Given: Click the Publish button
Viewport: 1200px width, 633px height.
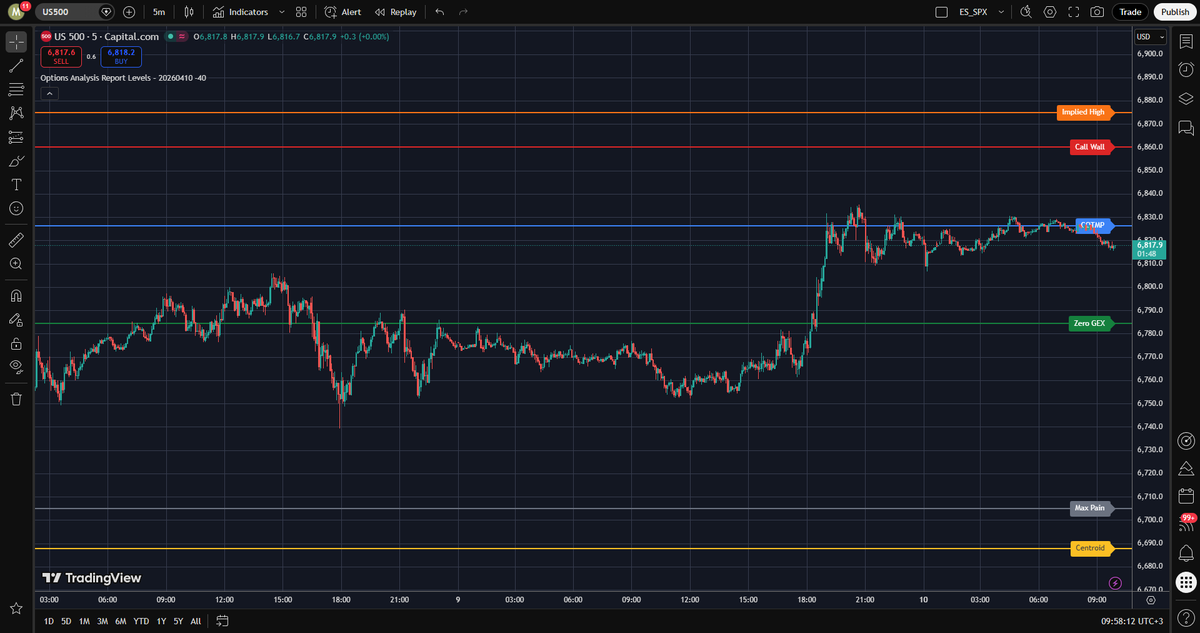Looking at the screenshot, I should (1175, 12).
